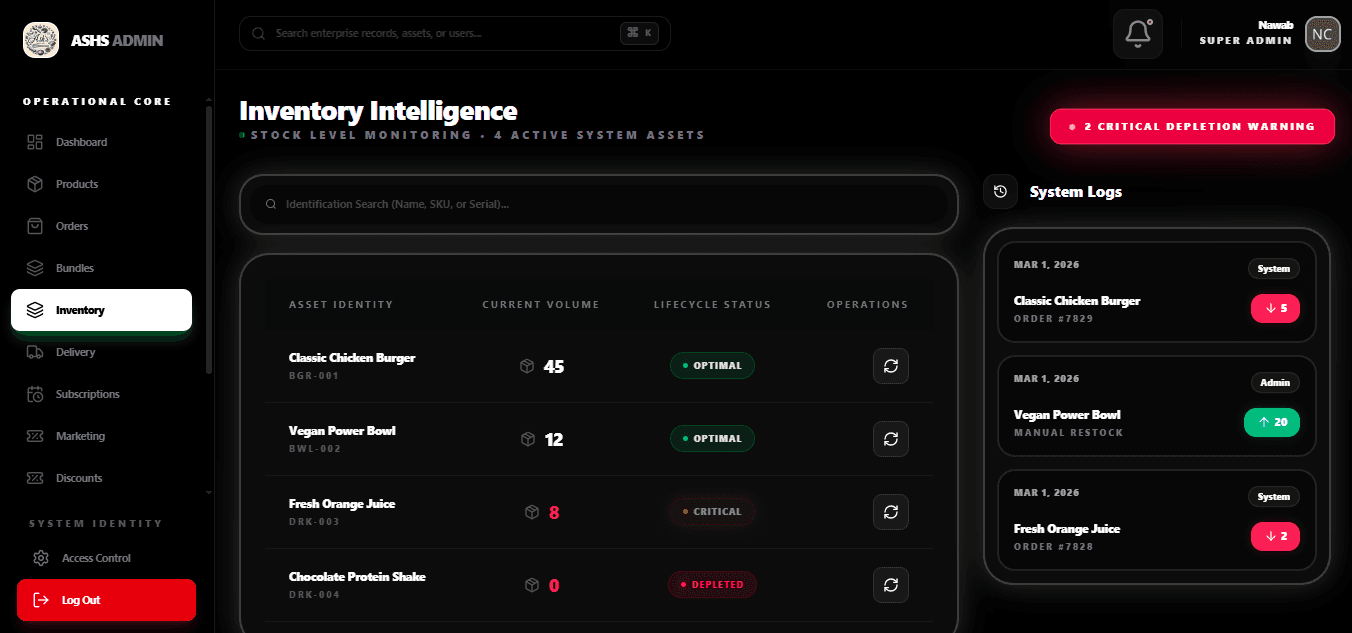This screenshot has width=1352, height=633.
Task: Click refresh icon for Vegan Power Bowl
Action: (890, 439)
